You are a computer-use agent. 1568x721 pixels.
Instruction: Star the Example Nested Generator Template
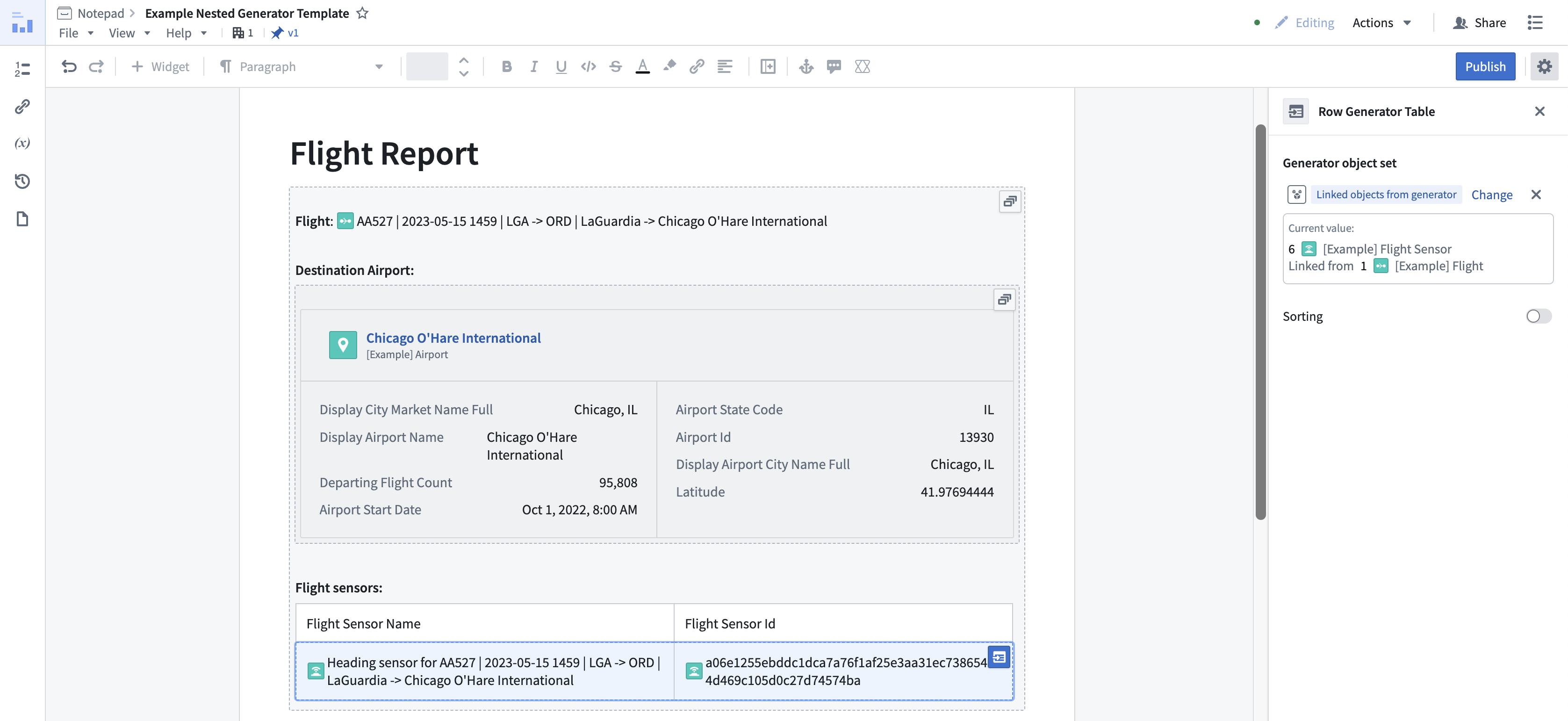click(362, 13)
